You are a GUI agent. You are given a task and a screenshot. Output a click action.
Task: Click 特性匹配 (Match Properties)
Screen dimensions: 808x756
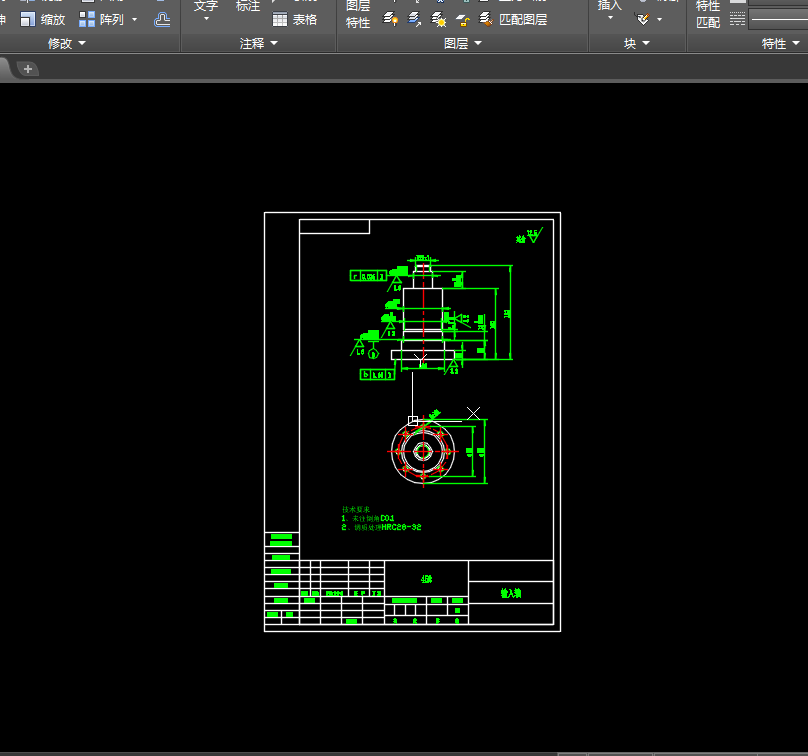(x=708, y=14)
